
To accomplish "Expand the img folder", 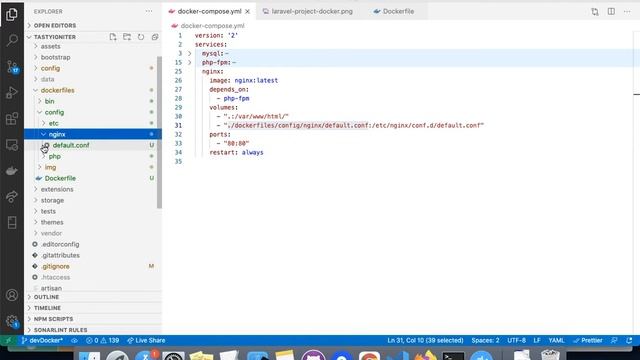I will pyautogui.click(x=93, y=167).
